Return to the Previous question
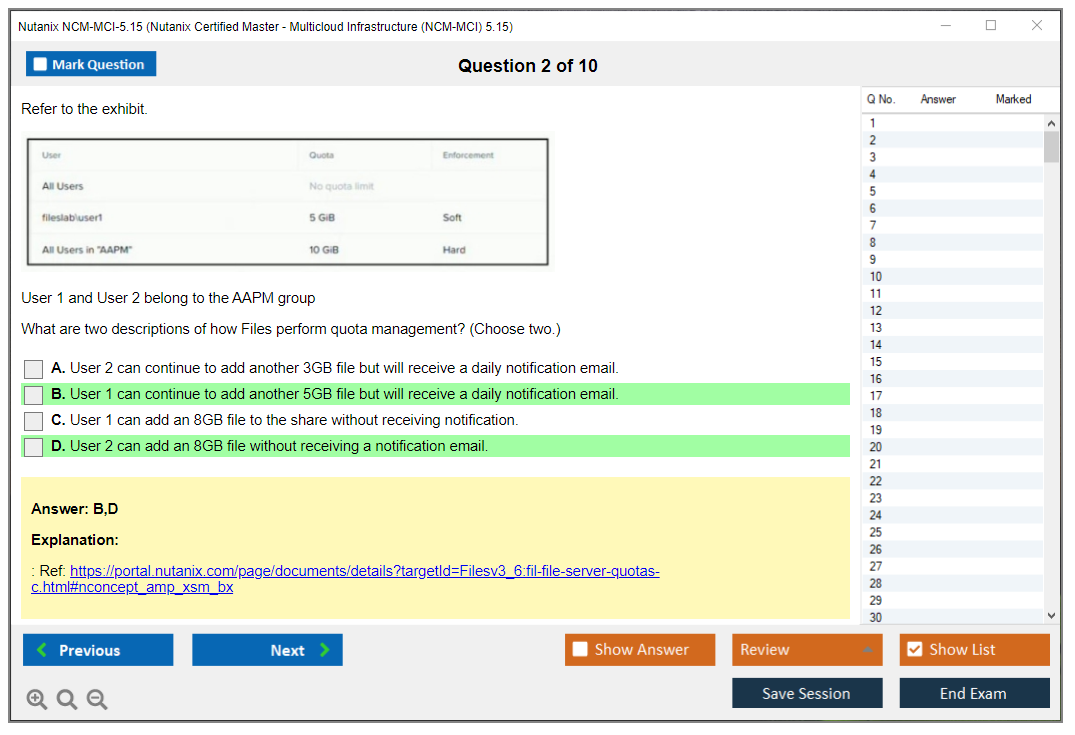 tap(98, 650)
